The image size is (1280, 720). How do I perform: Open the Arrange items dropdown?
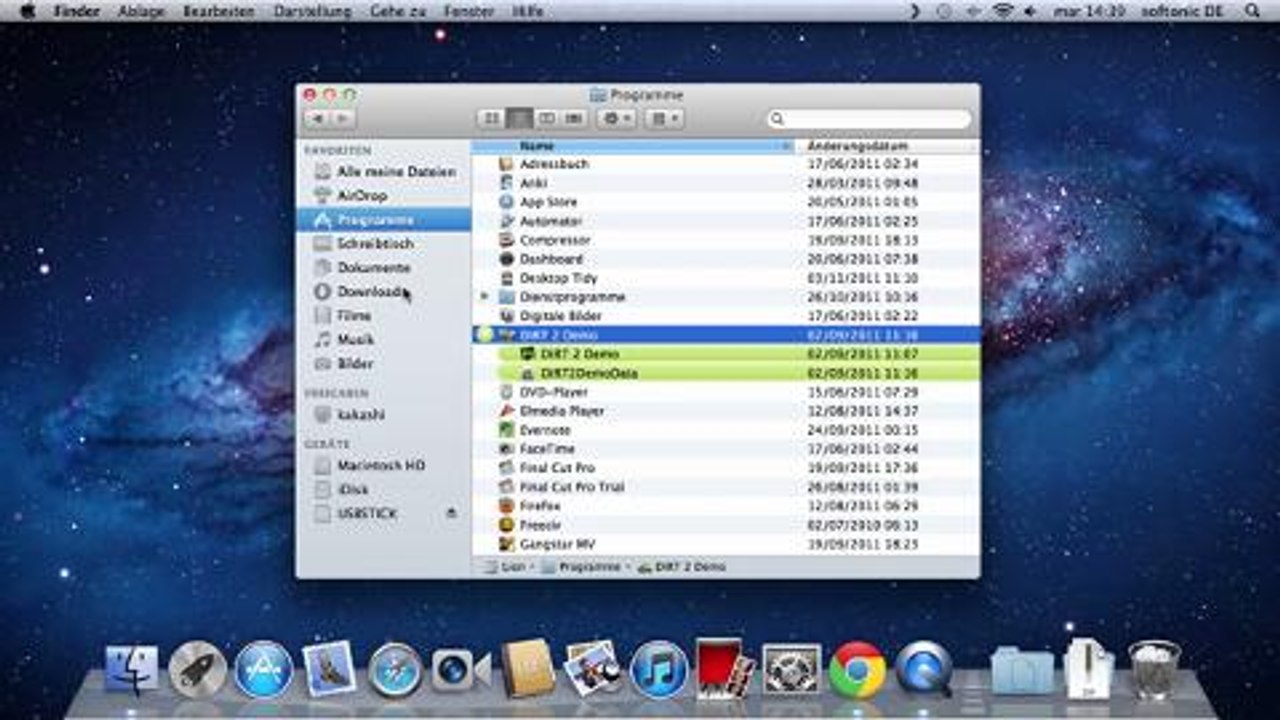664,118
